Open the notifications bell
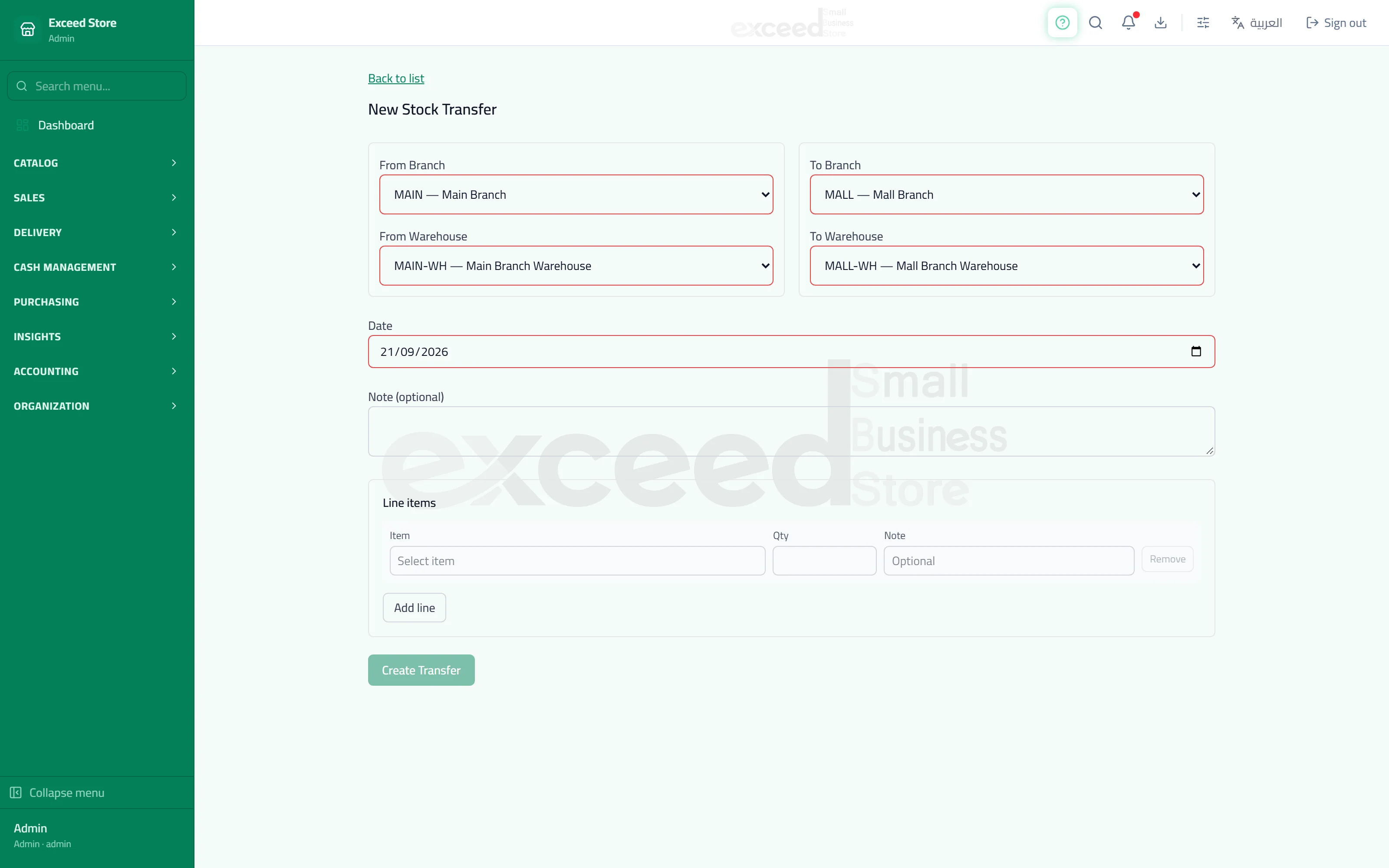The image size is (1389, 868). pyautogui.click(x=1129, y=23)
